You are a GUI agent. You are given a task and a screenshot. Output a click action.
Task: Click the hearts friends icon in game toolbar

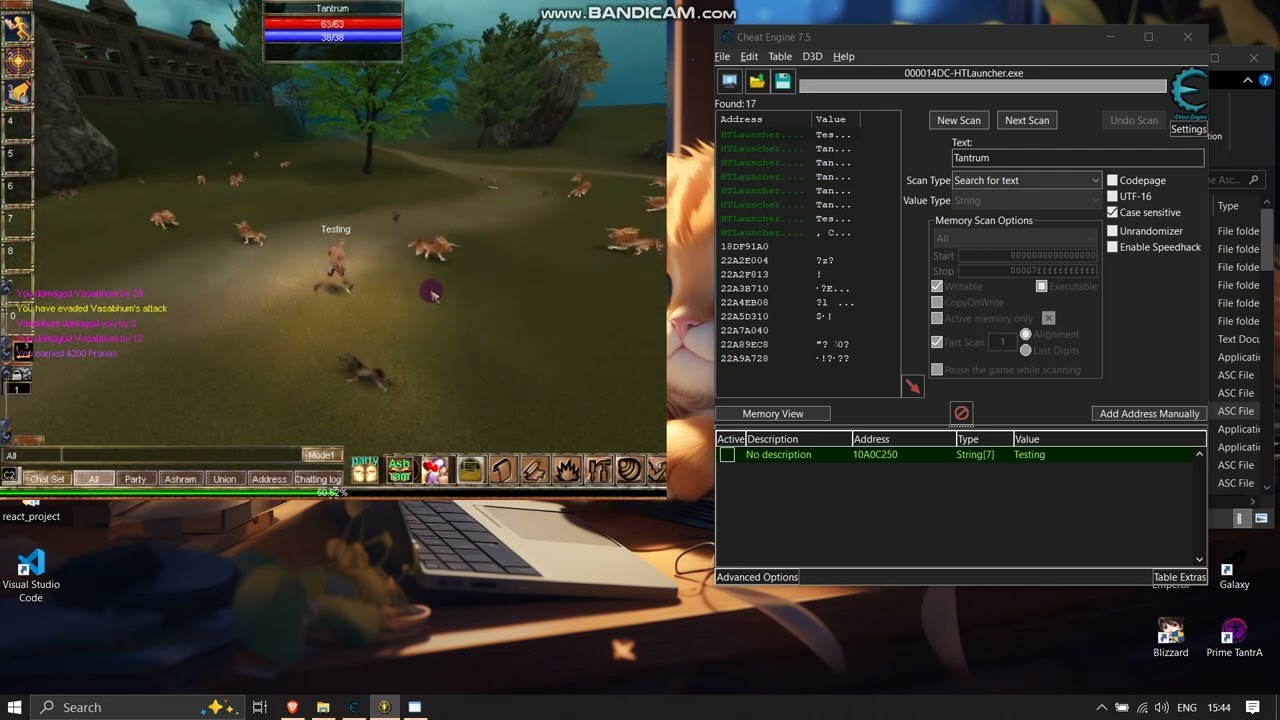(434, 469)
